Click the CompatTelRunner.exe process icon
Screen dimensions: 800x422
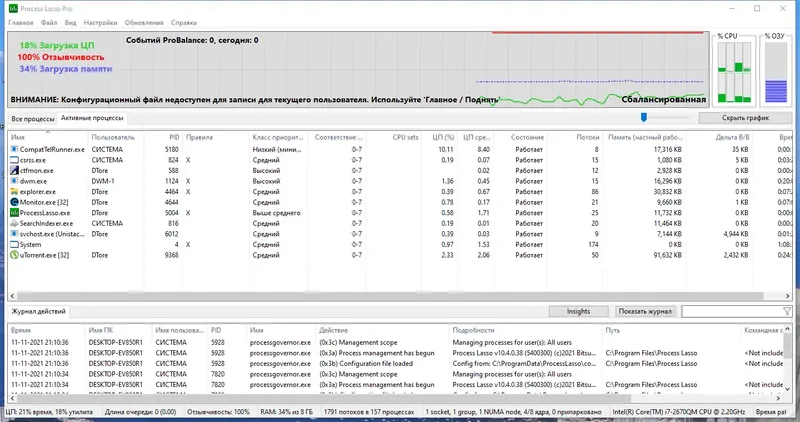click(x=14, y=150)
